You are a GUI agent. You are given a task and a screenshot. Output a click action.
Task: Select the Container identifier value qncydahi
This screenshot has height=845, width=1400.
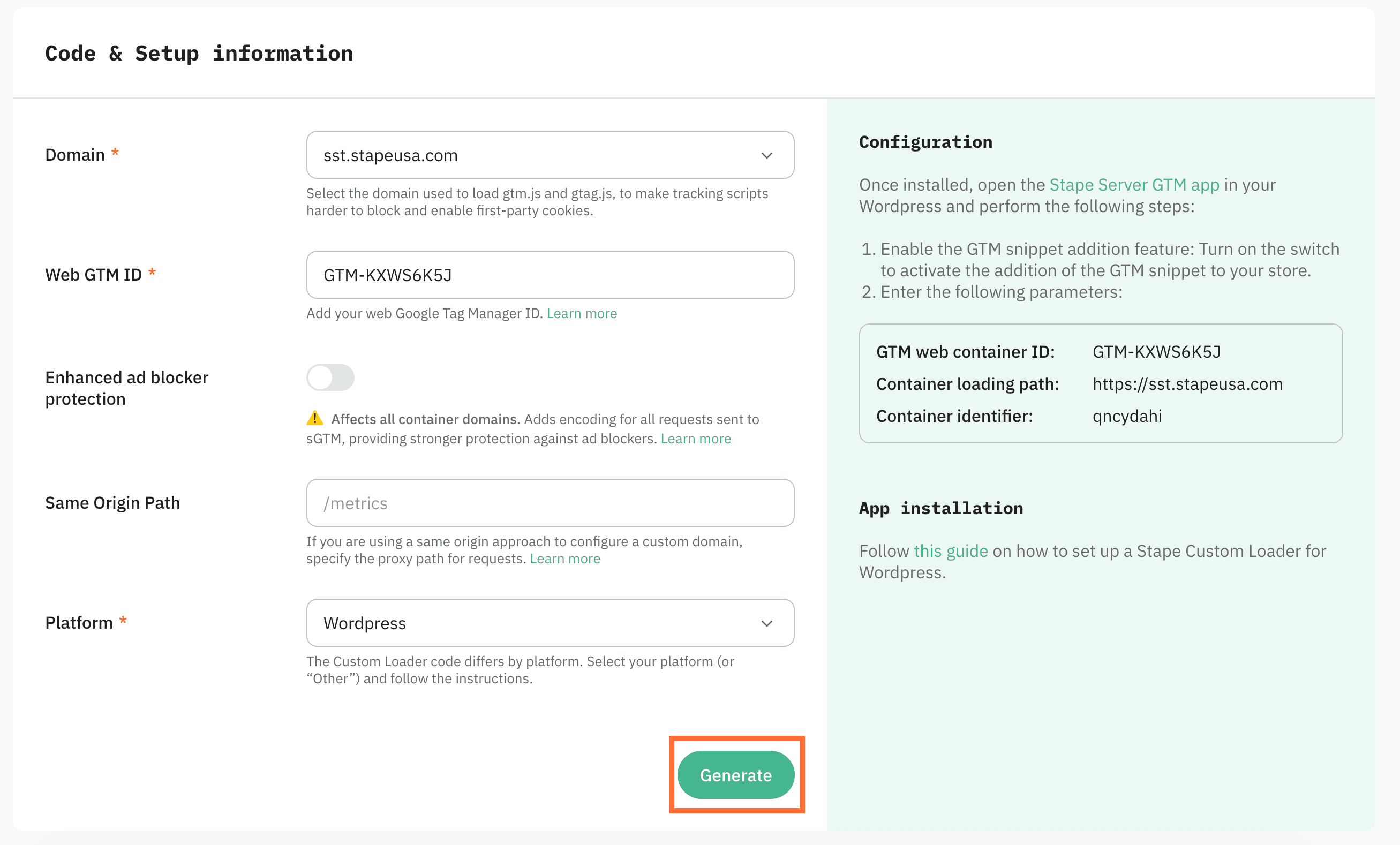(1127, 416)
